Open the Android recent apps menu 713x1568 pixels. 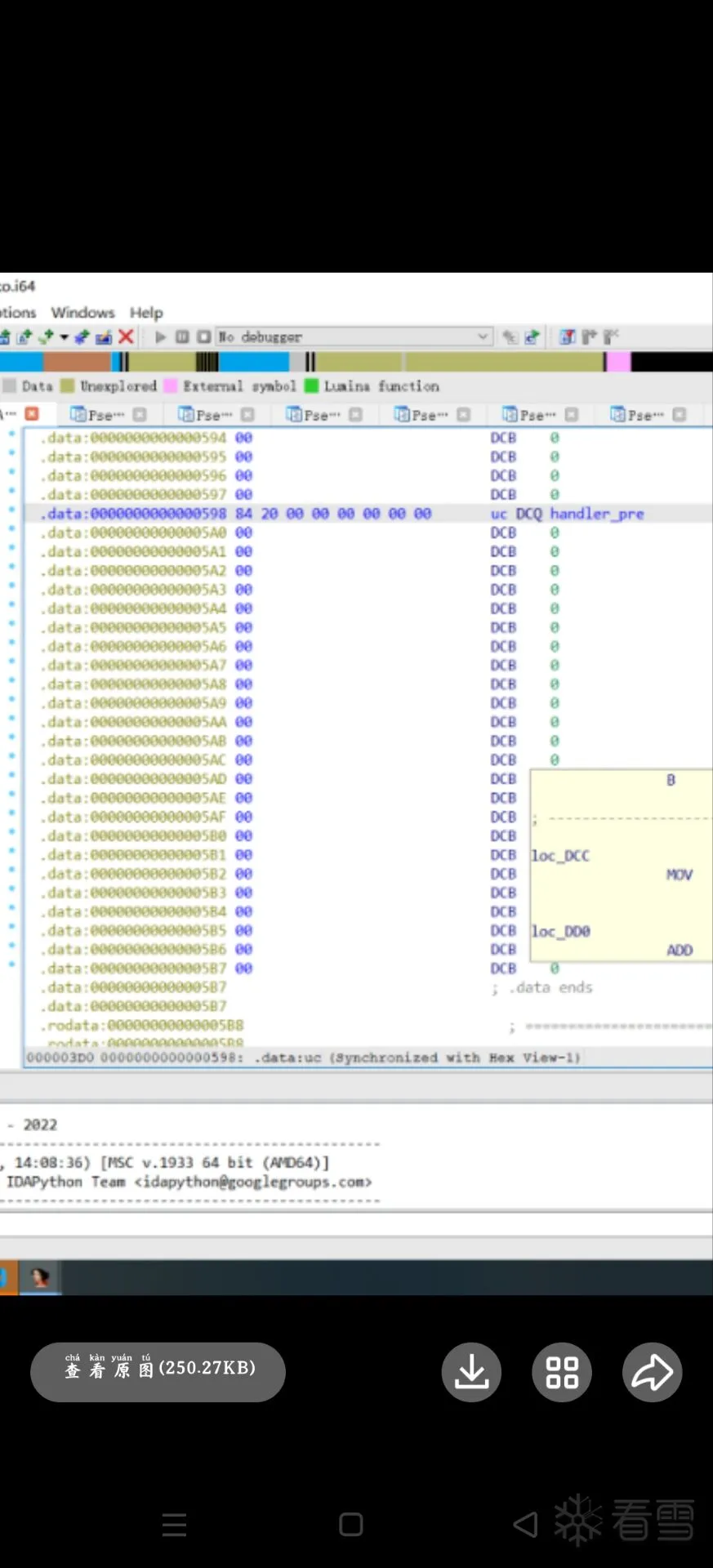point(174,1524)
